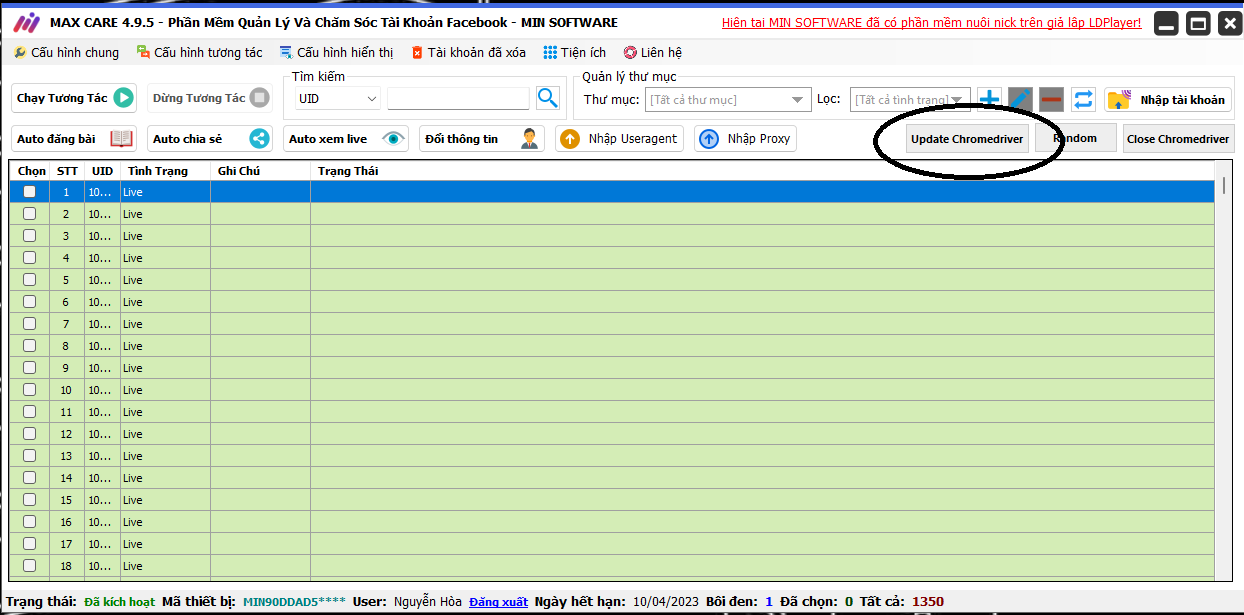Click the blue plus add folder icon
The image size is (1244, 615).
[989, 99]
